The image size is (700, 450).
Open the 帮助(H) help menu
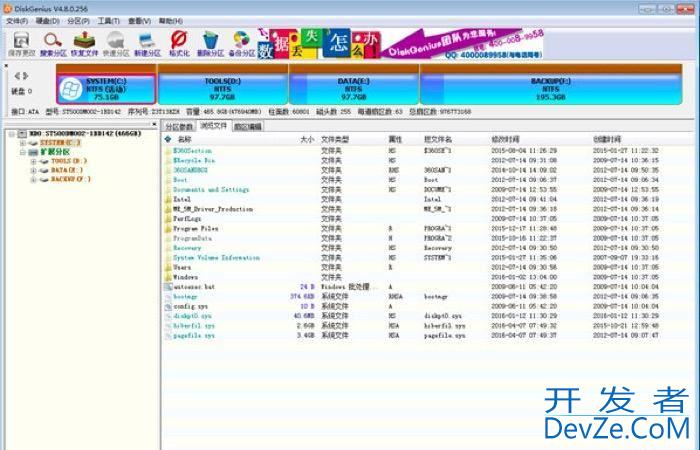(170, 21)
